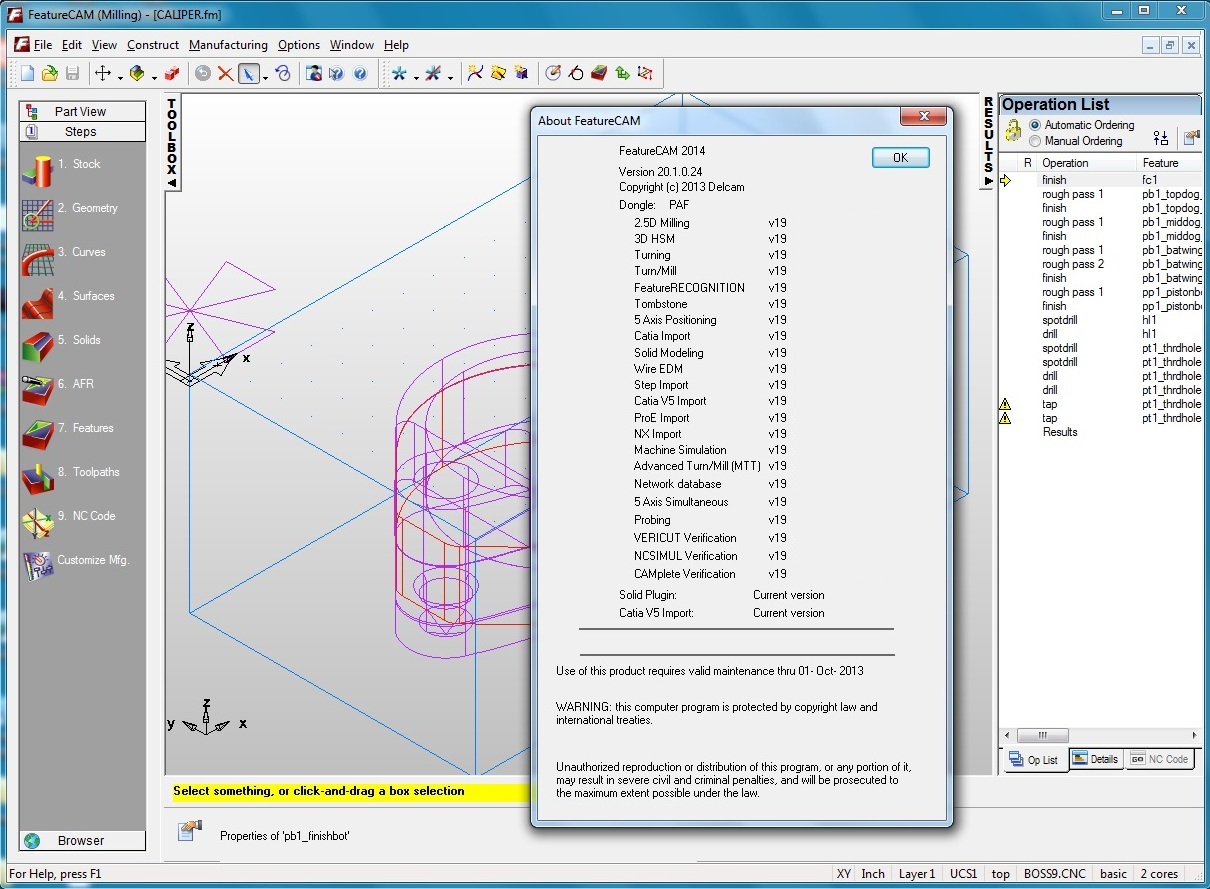Open the Surfaces step icon

click(x=38, y=303)
